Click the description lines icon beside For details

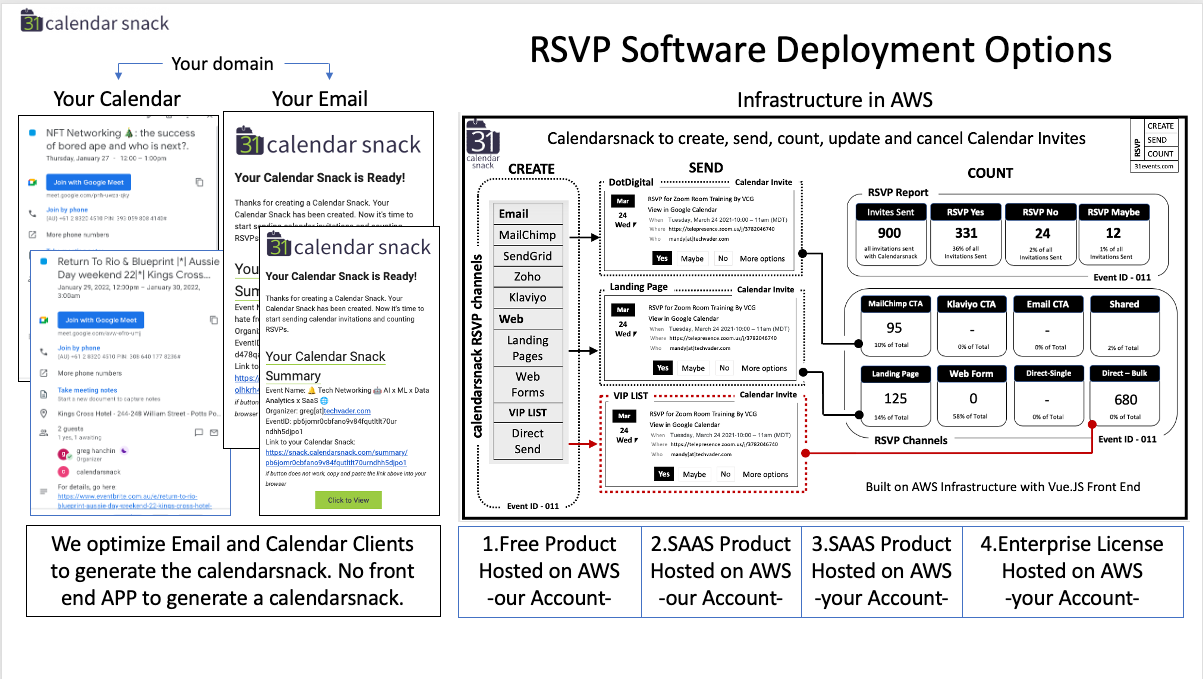coord(43,489)
